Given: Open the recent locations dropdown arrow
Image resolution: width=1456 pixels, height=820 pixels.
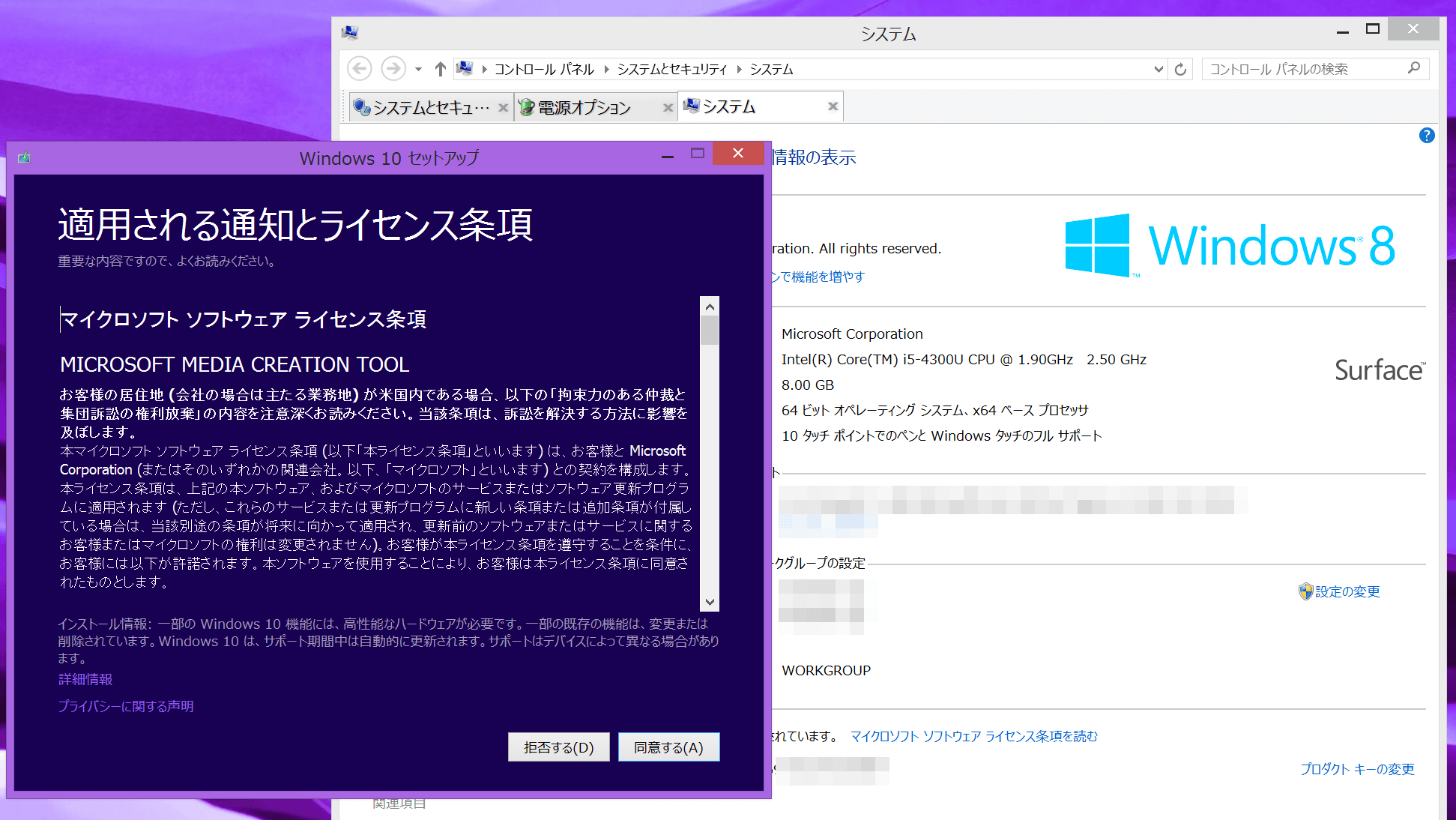Looking at the screenshot, I should 418,69.
